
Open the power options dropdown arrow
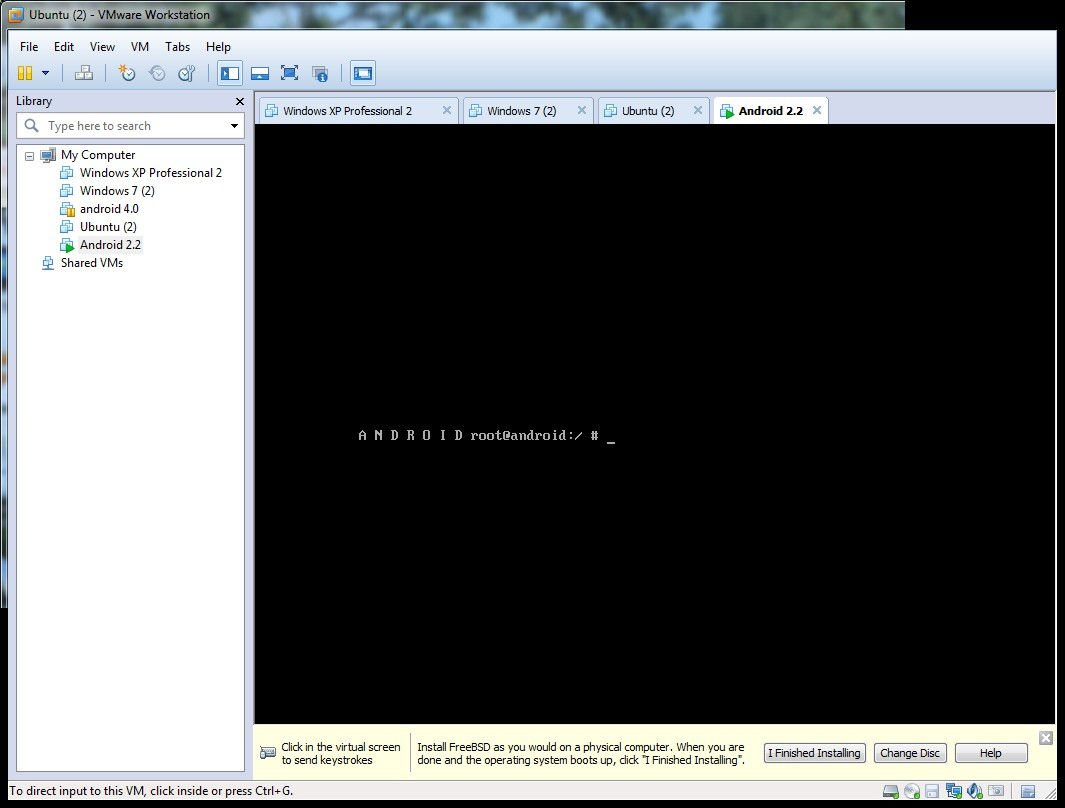45,73
